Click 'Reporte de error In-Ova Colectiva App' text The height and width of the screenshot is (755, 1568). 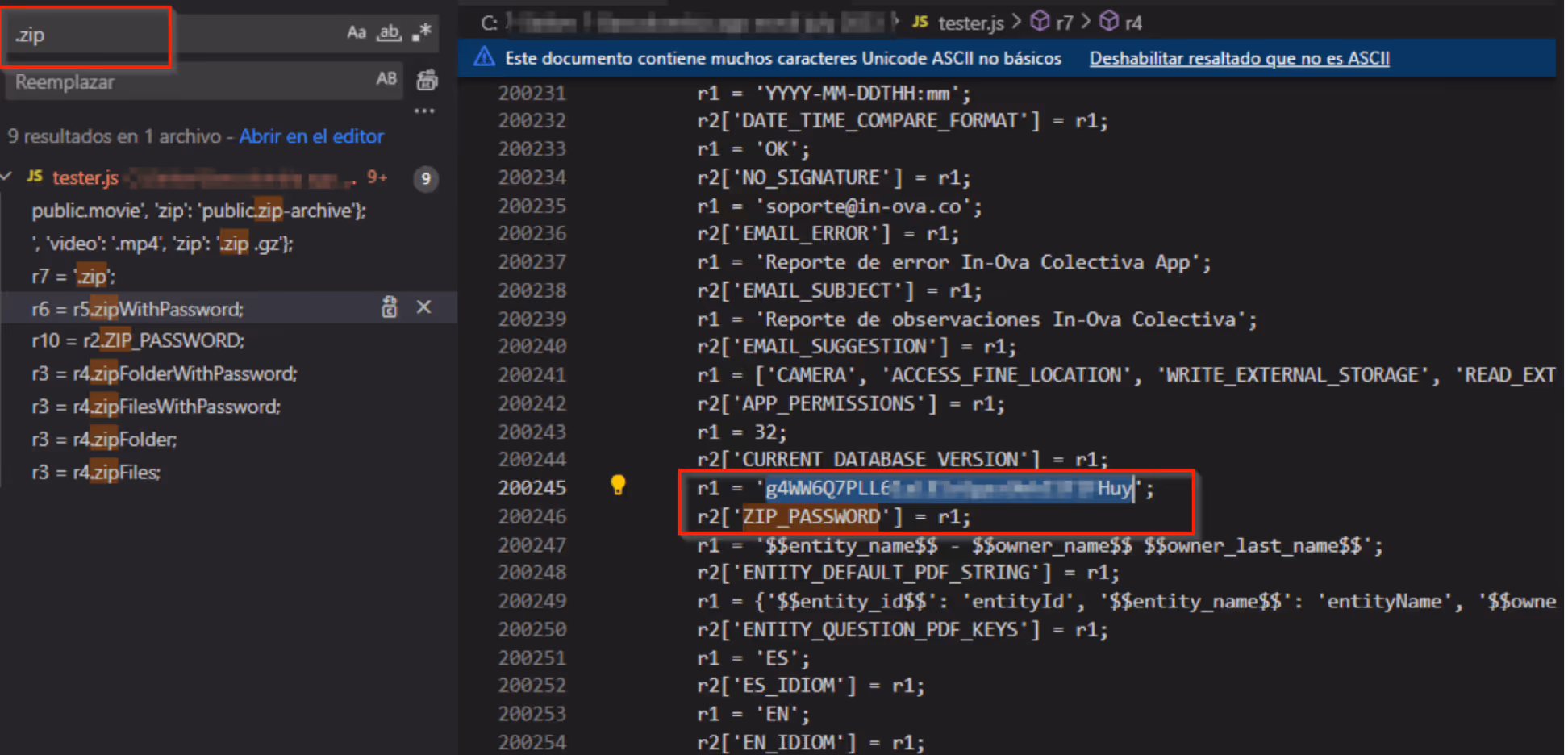click(x=977, y=262)
